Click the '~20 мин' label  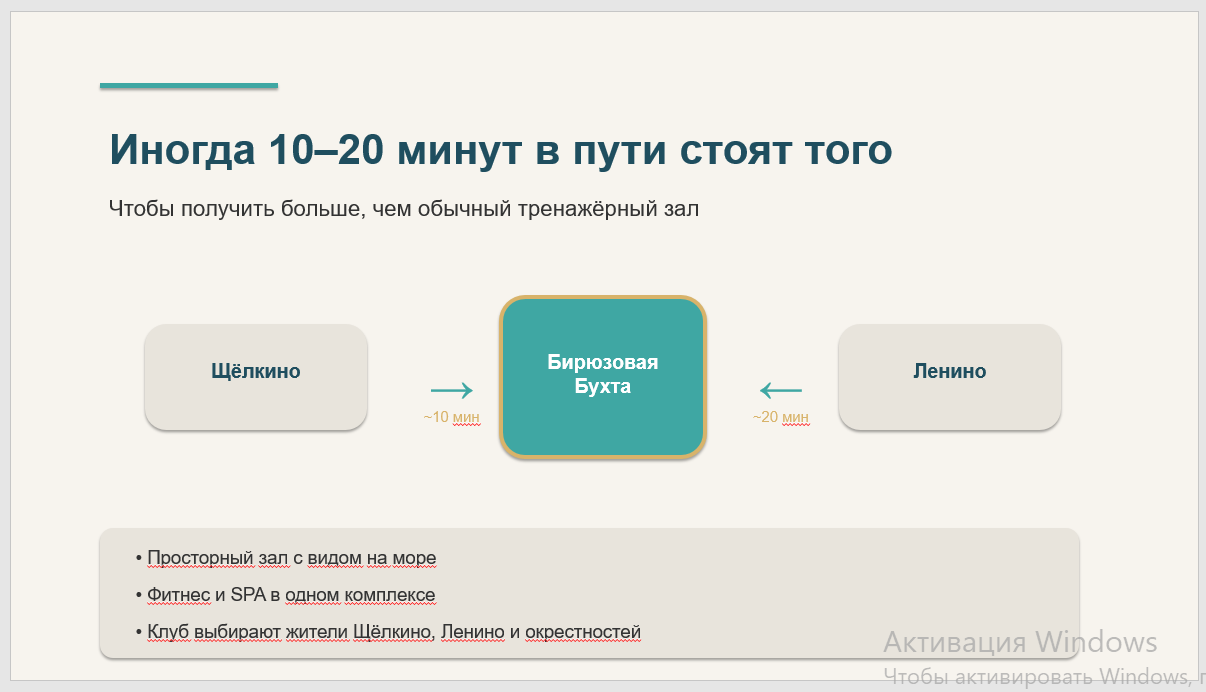(x=781, y=417)
